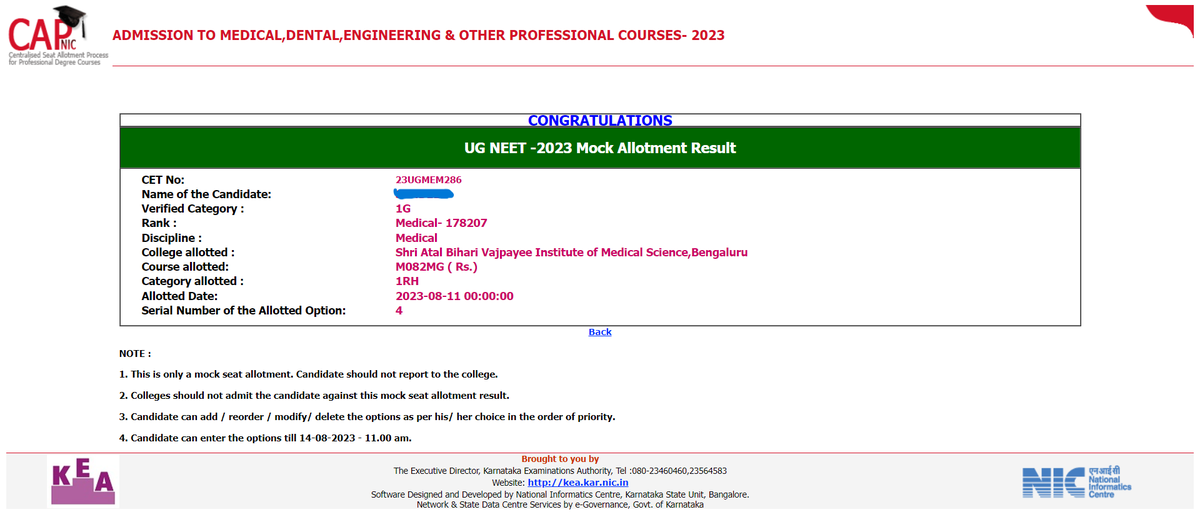Click the 'Brought to you by' text
The height and width of the screenshot is (512, 1200).
click(560, 459)
